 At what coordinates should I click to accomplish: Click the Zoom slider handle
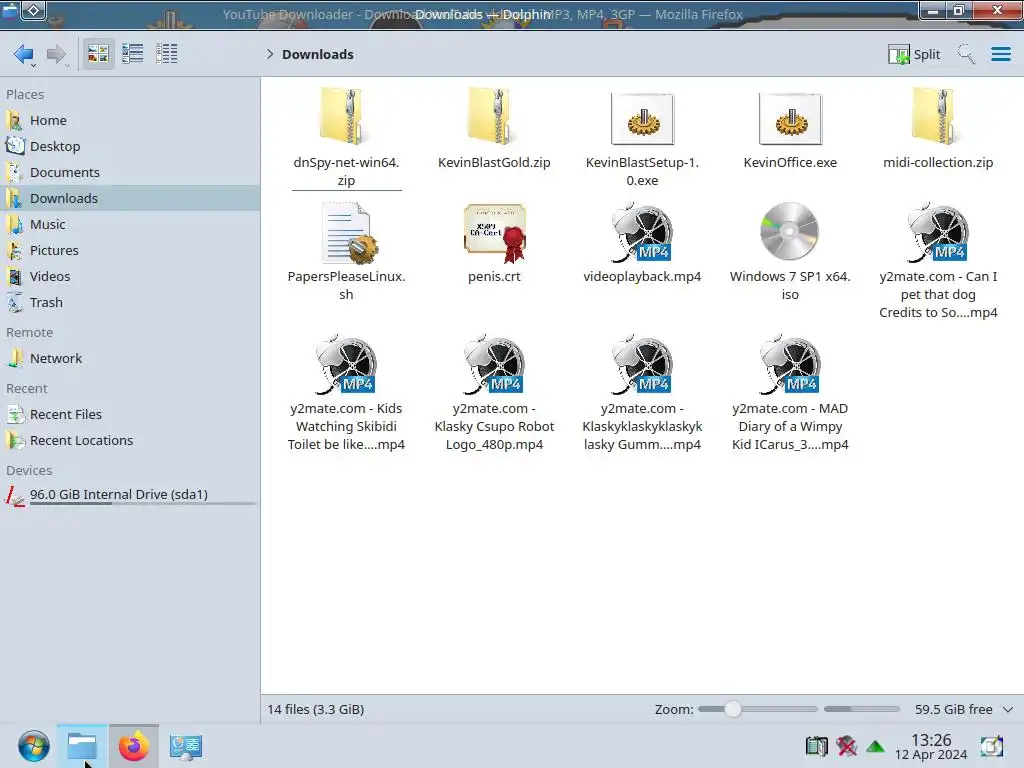(x=733, y=709)
